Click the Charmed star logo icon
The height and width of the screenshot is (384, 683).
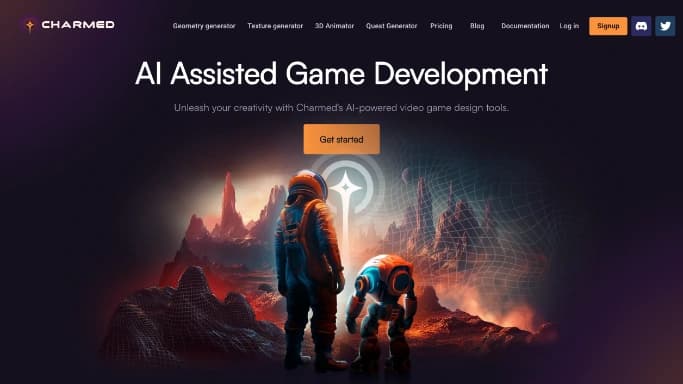[30, 25]
